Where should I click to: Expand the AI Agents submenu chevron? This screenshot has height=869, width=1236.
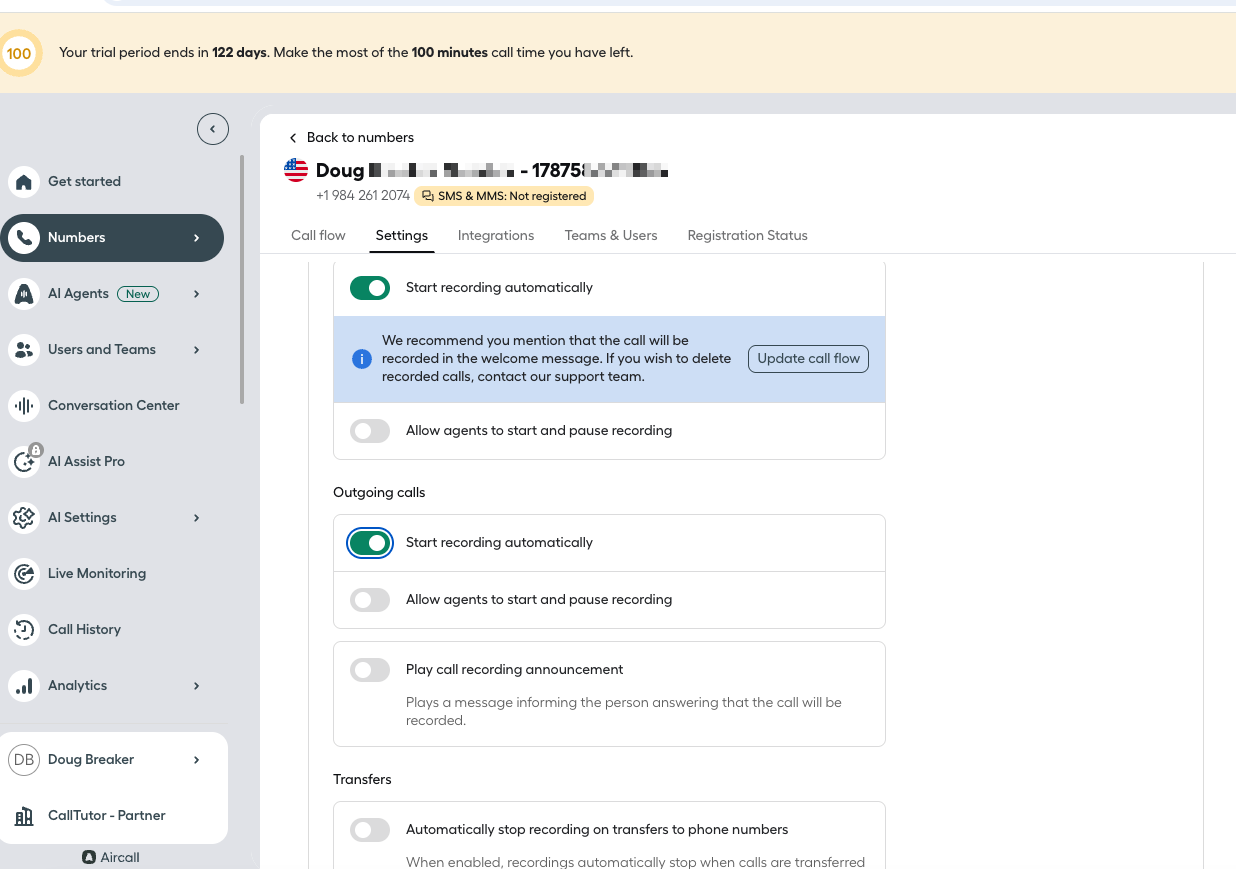click(196, 294)
